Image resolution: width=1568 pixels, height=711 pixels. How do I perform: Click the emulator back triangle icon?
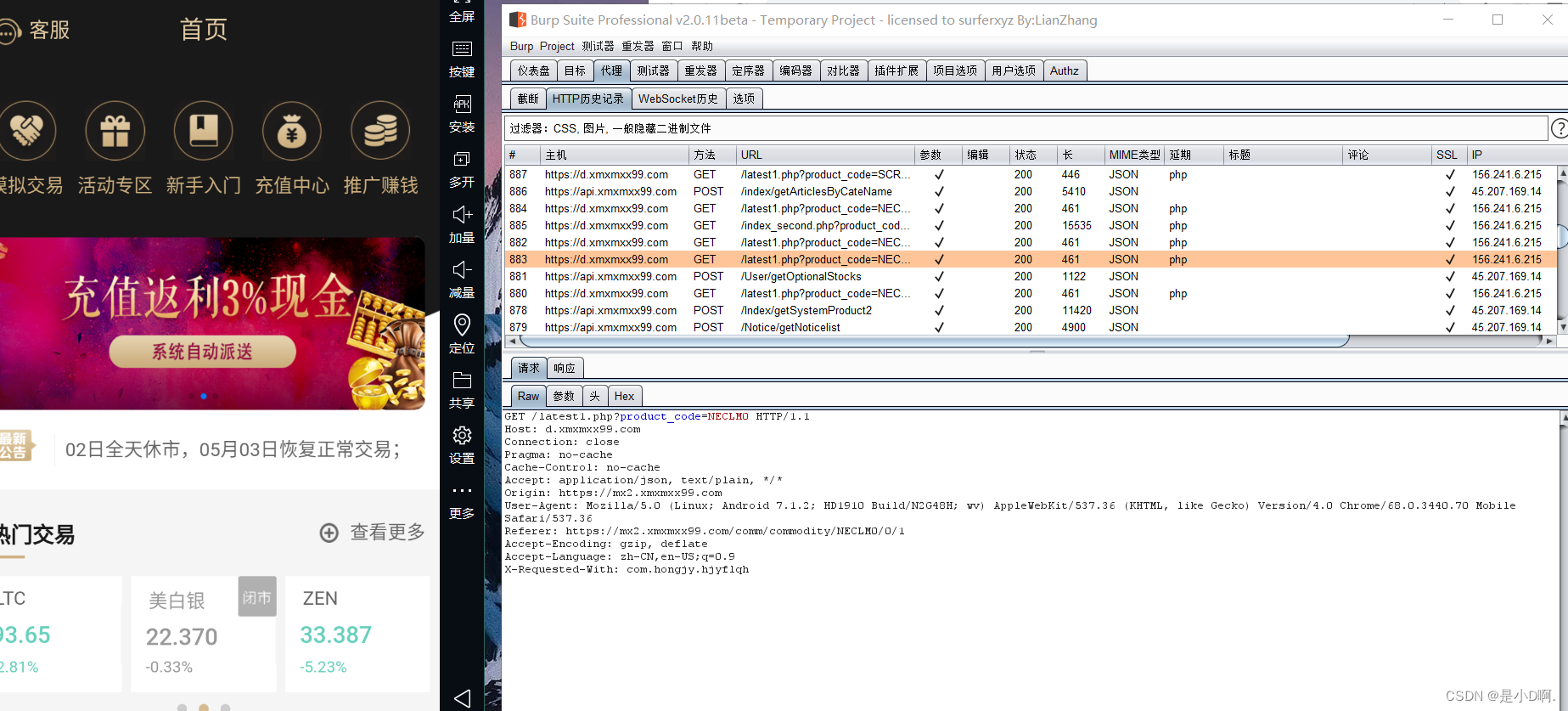pos(462,698)
